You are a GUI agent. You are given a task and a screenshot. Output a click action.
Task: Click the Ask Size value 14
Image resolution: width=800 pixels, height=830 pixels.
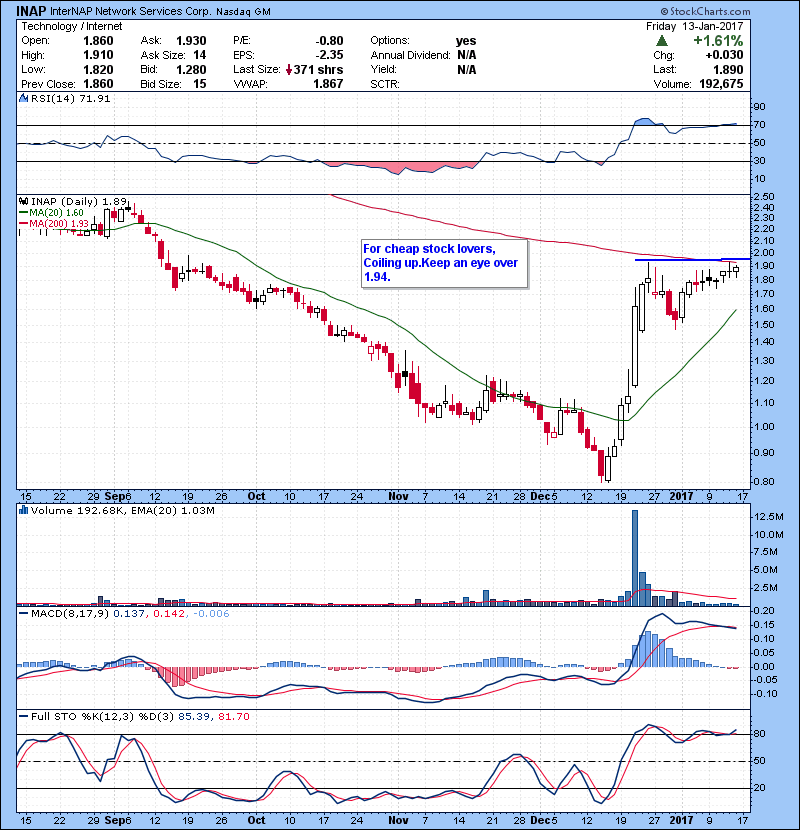click(x=200, y=55)
